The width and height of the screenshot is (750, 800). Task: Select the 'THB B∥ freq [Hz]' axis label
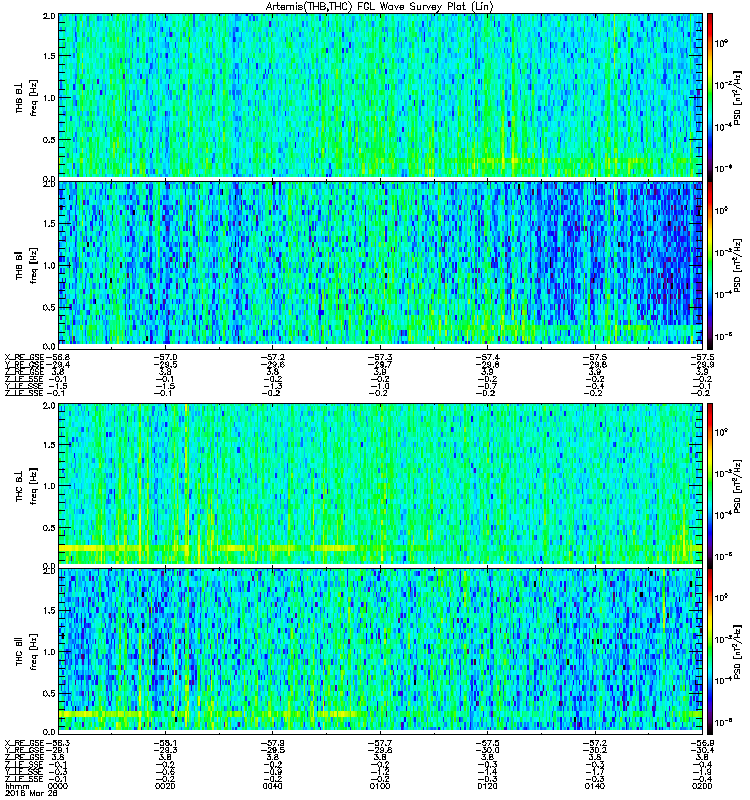coord(27,265)
